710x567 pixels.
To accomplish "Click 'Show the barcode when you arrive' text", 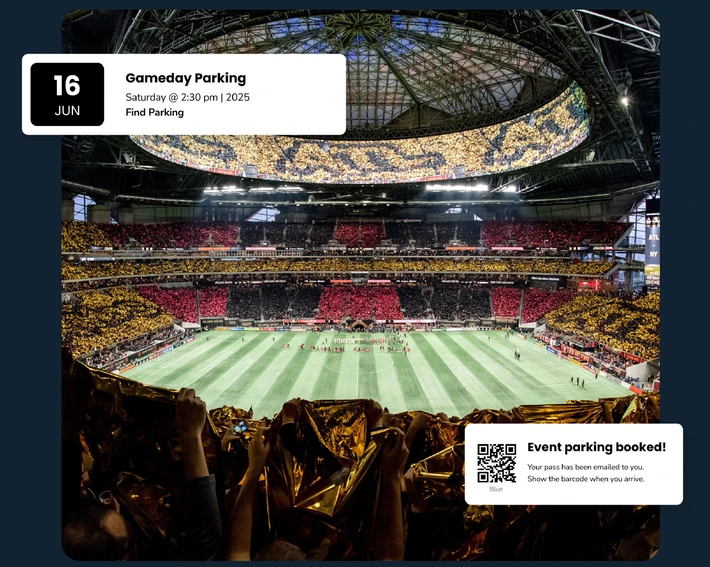I will [x=585, y=479].
